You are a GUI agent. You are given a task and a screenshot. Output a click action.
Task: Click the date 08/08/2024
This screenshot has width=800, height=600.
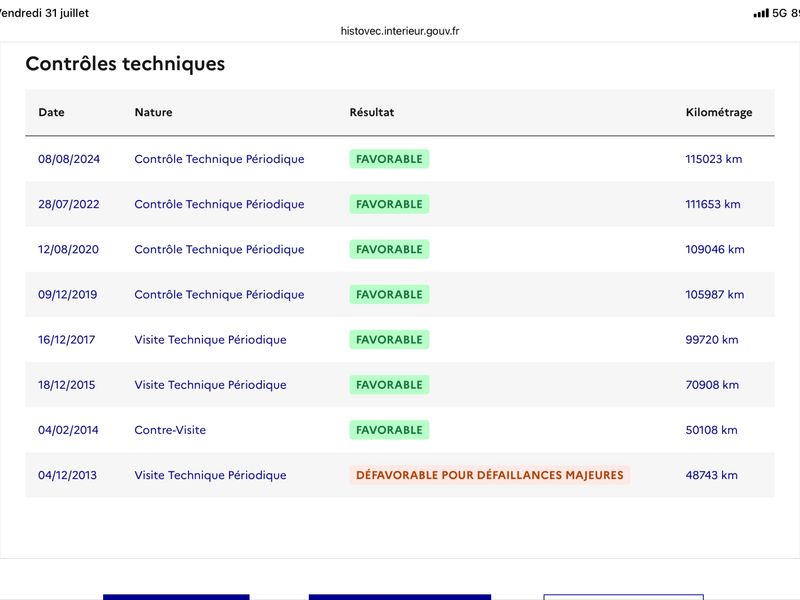[x=69, y=159]
